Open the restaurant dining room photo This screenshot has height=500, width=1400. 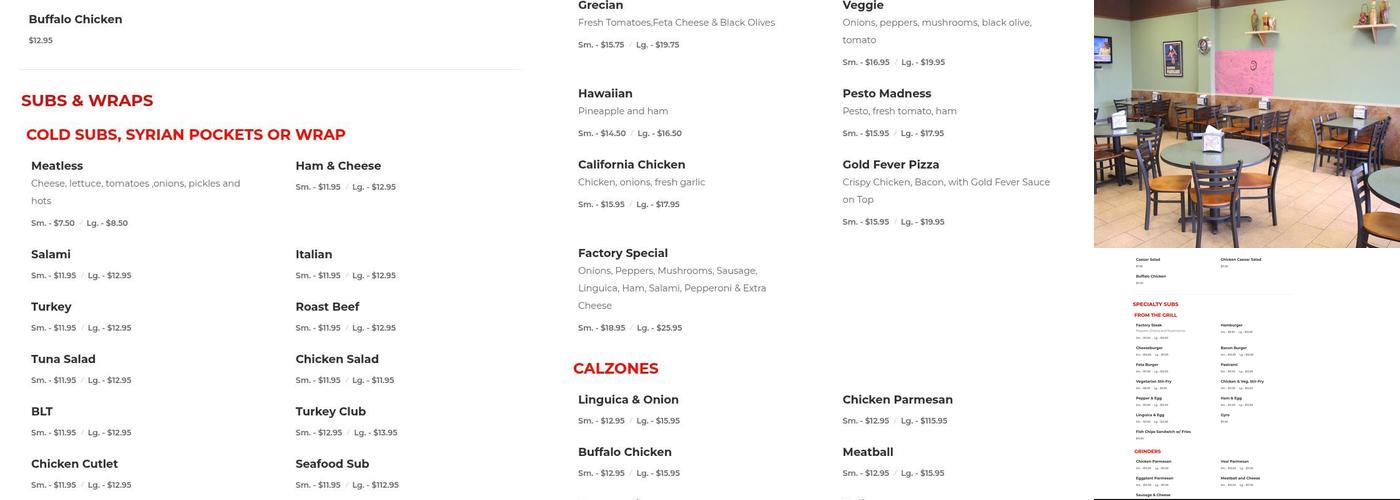1246,123
